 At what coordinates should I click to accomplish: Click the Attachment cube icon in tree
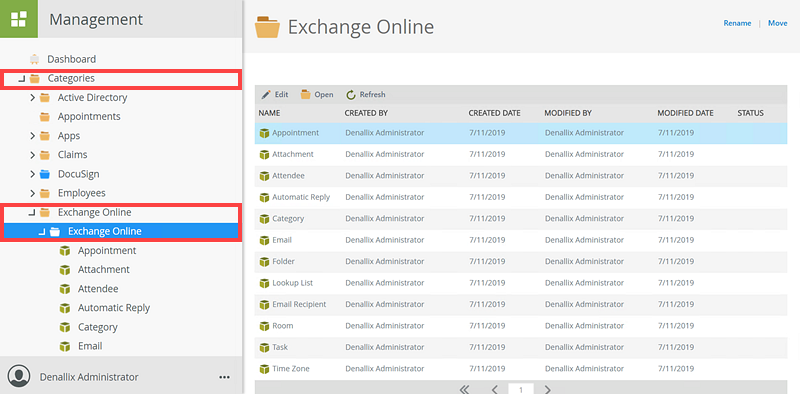tap(64, 270)
